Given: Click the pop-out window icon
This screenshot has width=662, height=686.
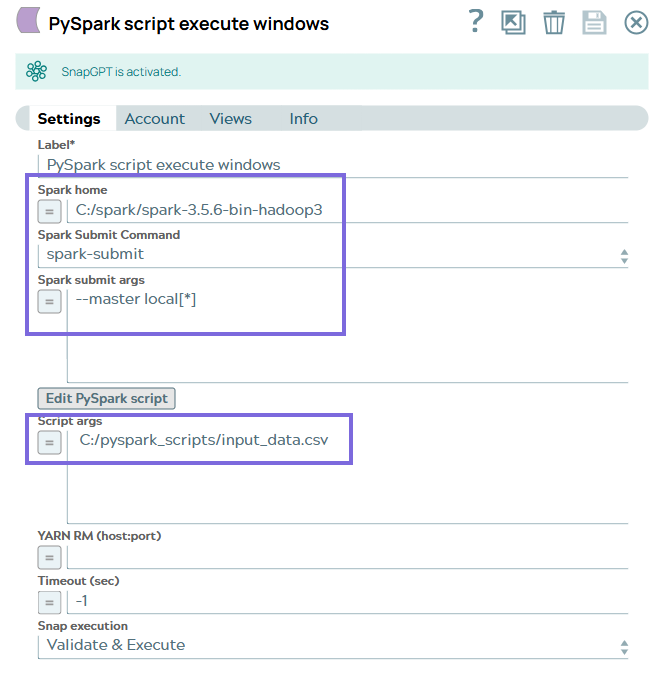Looking at the screenshot, I should tap(514, 22).
